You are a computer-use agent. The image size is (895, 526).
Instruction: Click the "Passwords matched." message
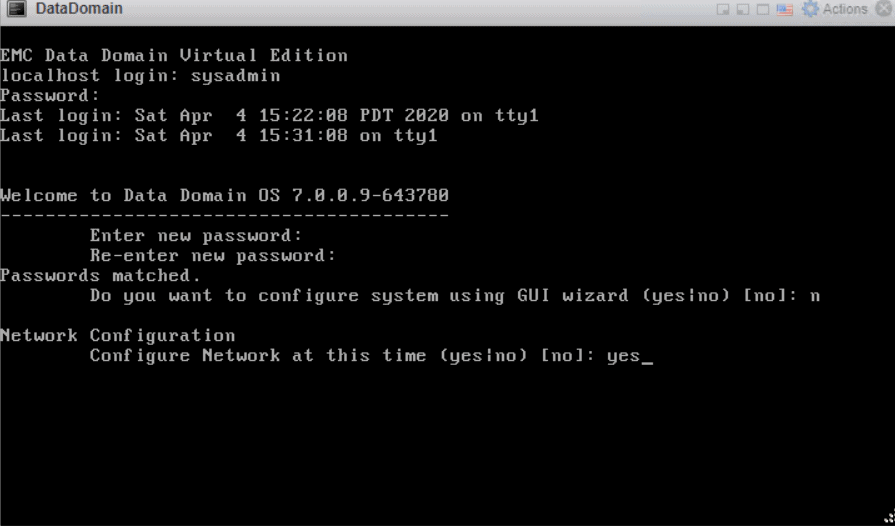(100, 276)
